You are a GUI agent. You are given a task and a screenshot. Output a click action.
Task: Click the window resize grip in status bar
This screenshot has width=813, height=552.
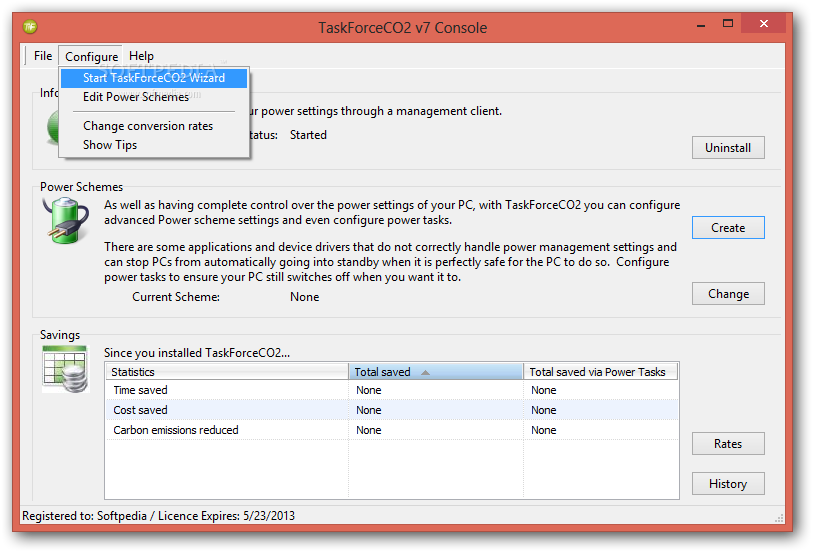tap(779, 518)
